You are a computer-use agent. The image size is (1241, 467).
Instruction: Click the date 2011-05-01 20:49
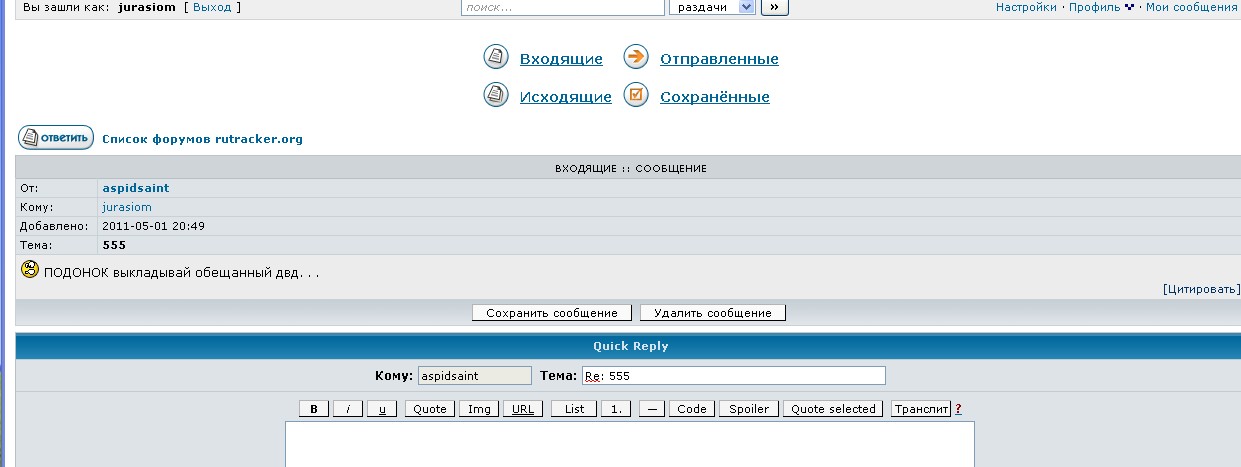154,226
